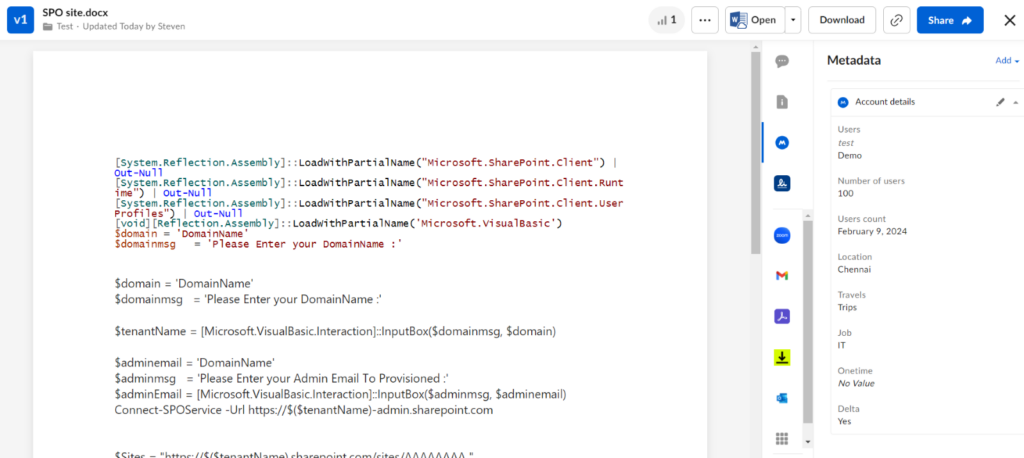The image size is (1024, 458).
Task: Select the Metadata sidebar icon
Action: click(x=782, y=142)
